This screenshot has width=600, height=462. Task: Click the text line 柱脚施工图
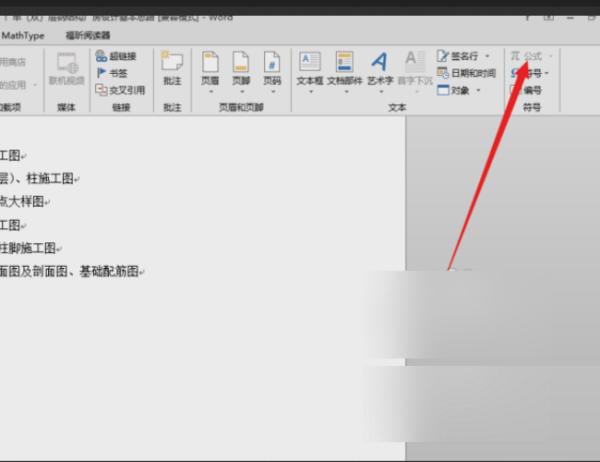click(x=28, y=248)
